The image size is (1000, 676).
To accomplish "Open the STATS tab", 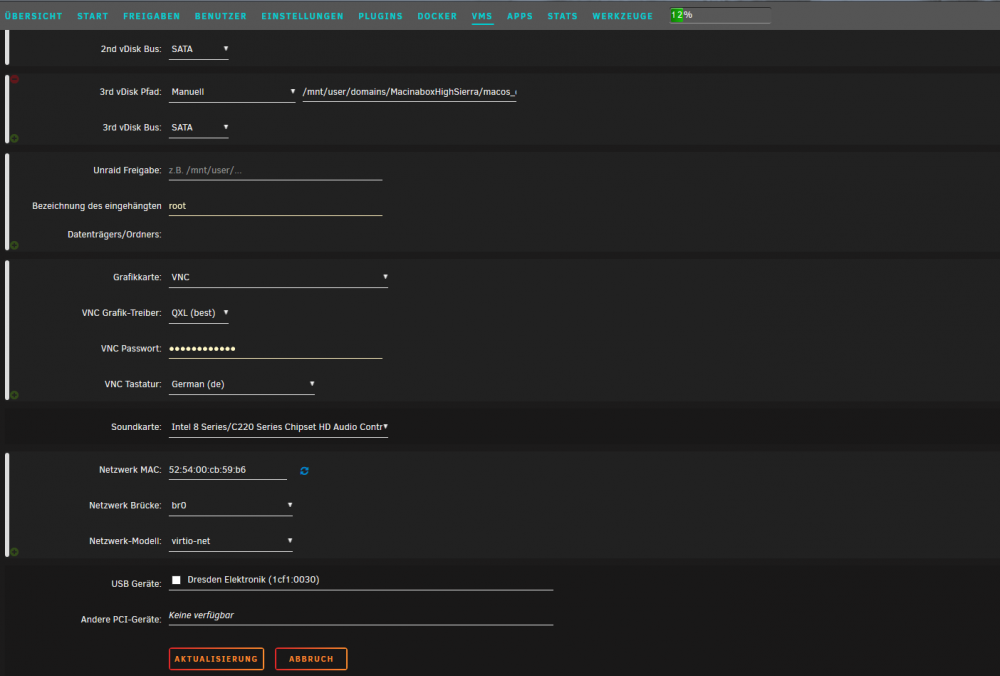I will tap(562, 16).
